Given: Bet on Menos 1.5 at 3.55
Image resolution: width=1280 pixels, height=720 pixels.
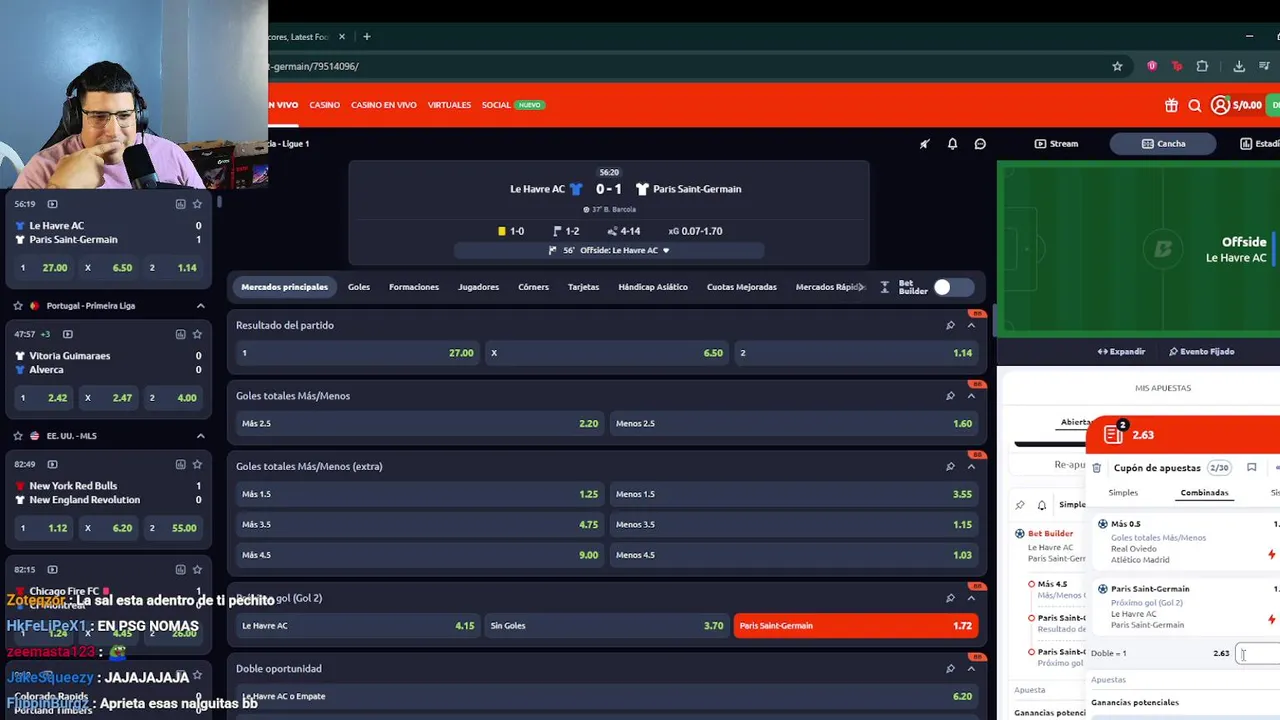Looking at the screenshot, I should [x=794, y=494].
